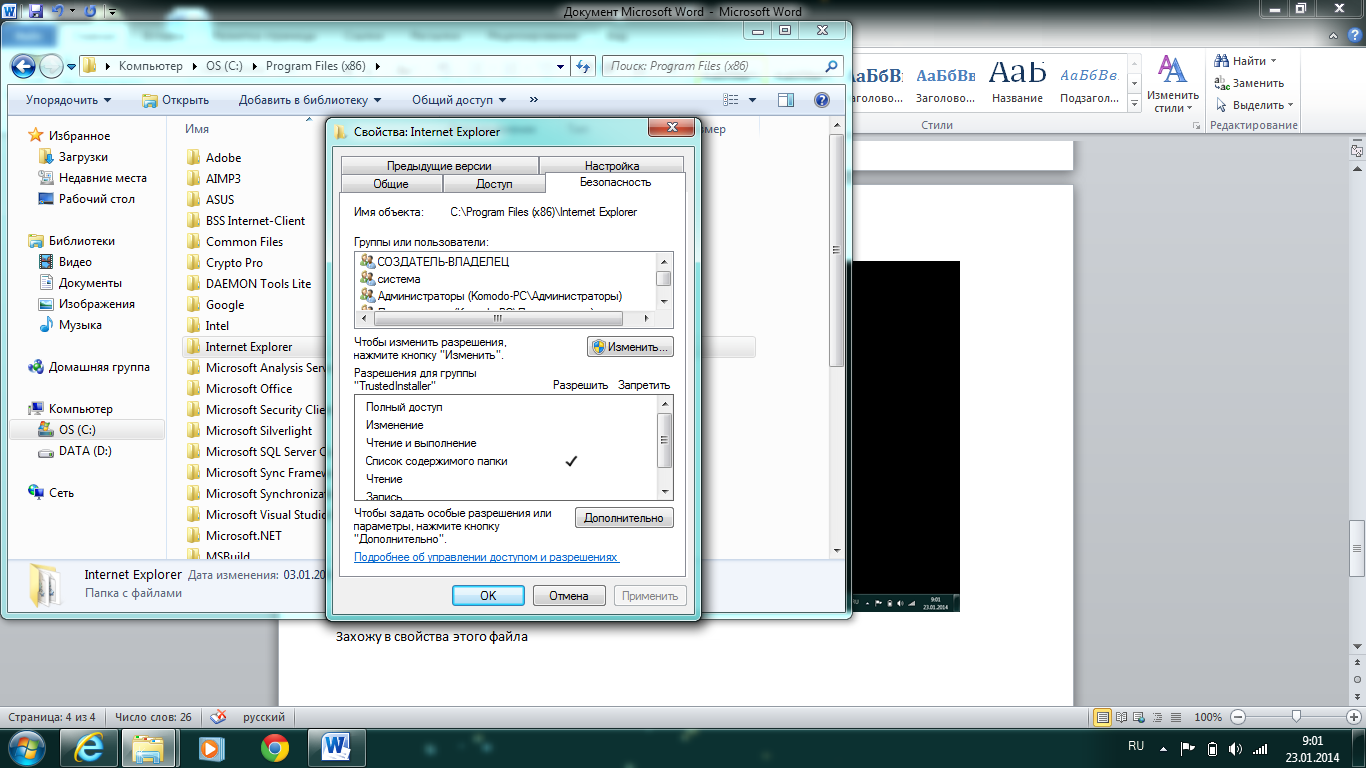Open the Предыдущие версии tab
The height and width of the screenshot is (768, 1366).
click(439, 166)
